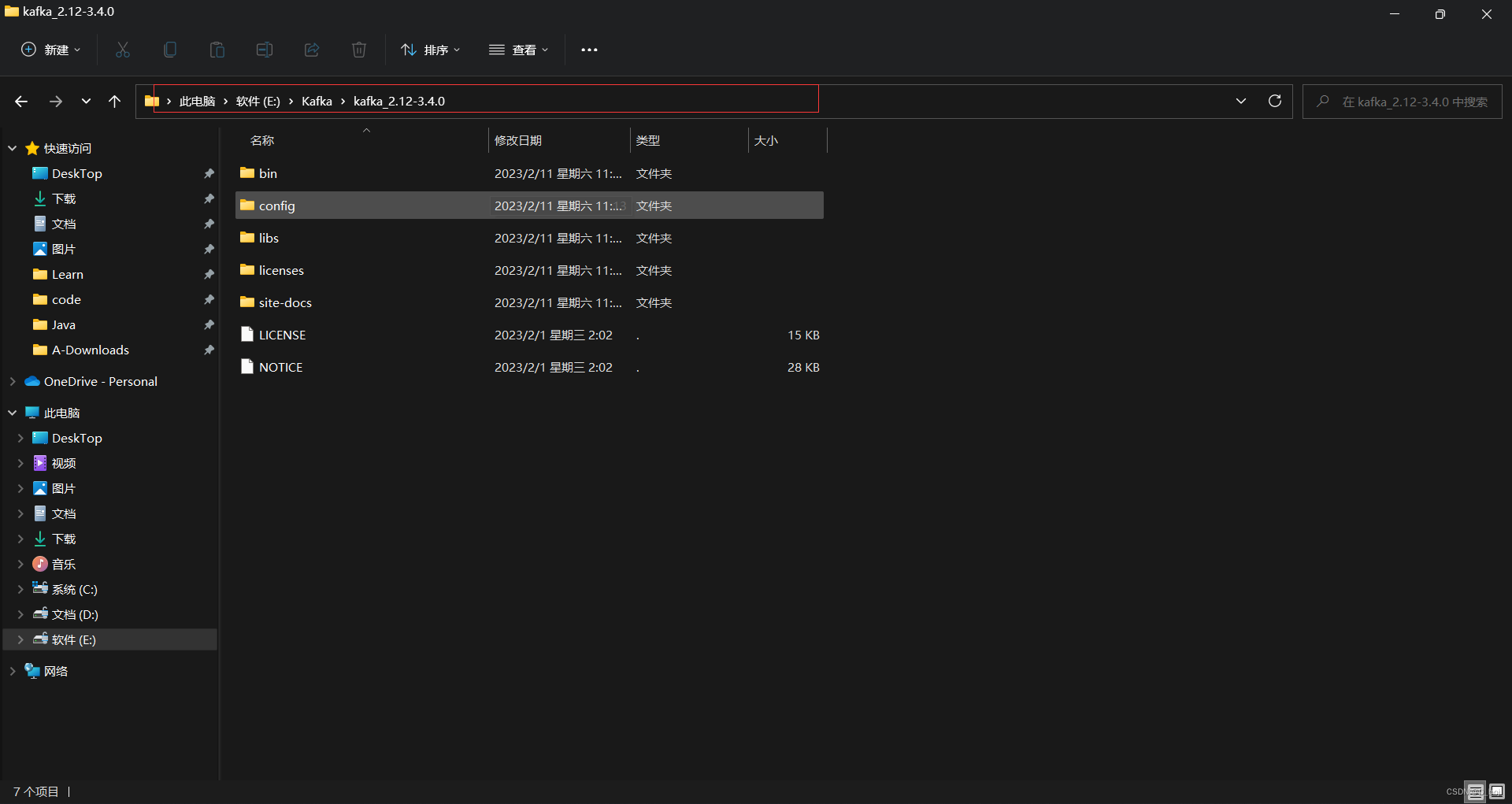Go back with the left arrow button
Viewport: 1512px width, 804px height.
tap(21, 102)
